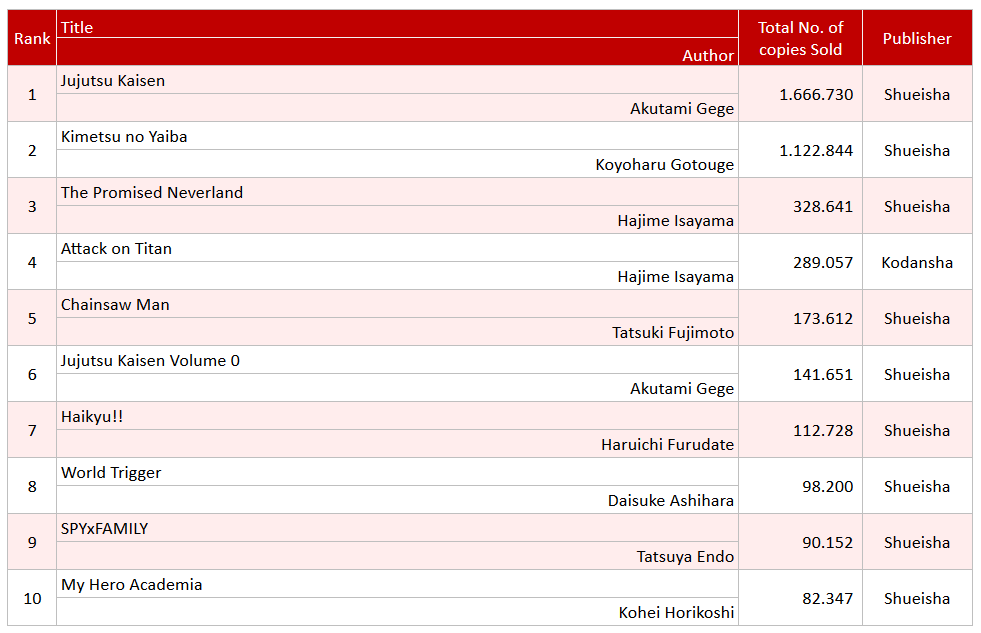
Task: Select the Jujutsu Kaisen Volume 0 title cell
Action: (397, 360)
